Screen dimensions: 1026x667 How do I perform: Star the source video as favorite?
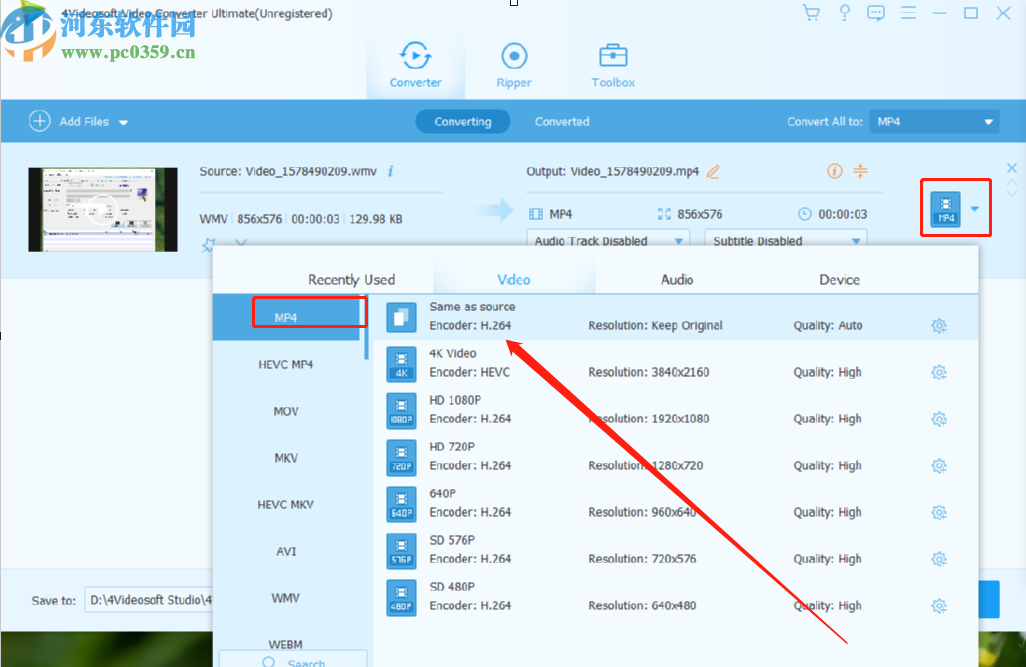point(210,245)
